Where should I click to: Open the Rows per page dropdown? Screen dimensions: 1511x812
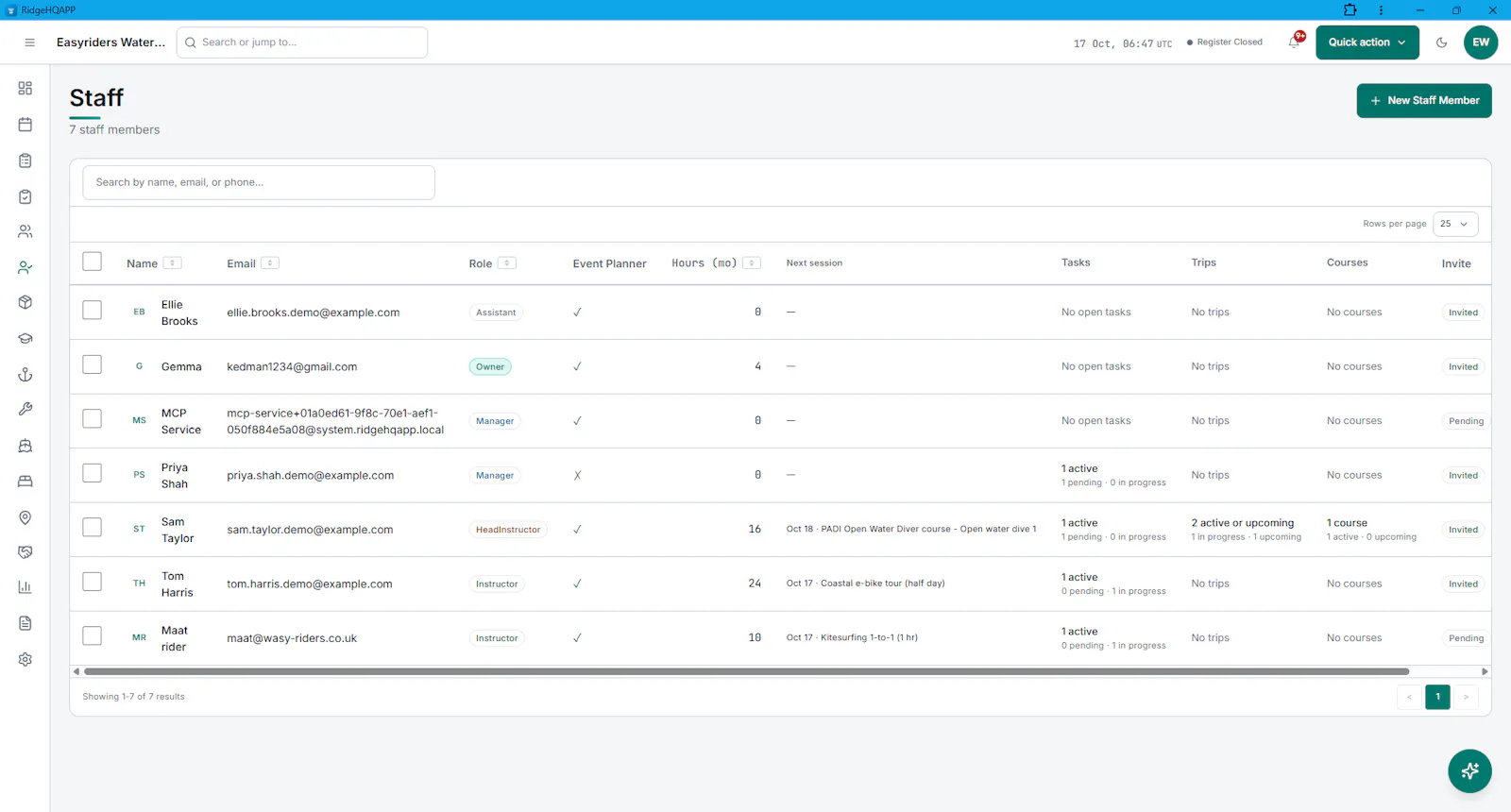1455,224
